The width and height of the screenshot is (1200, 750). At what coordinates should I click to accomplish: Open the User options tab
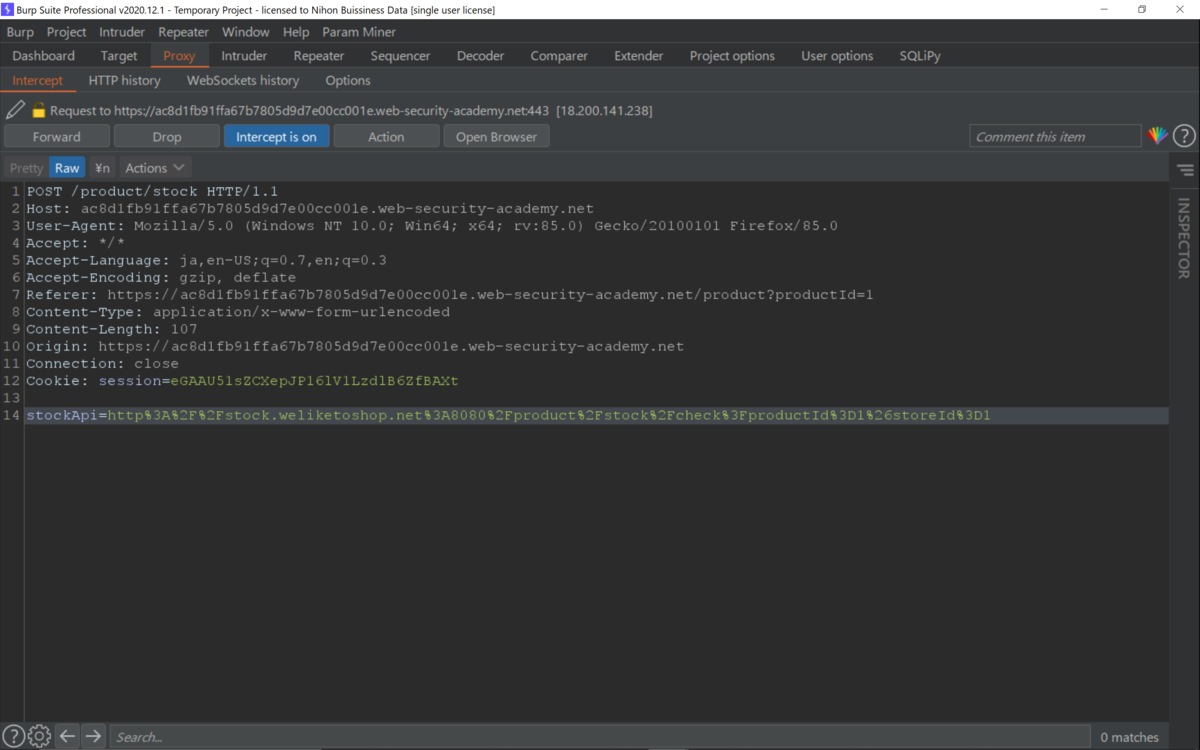point(837,56)
